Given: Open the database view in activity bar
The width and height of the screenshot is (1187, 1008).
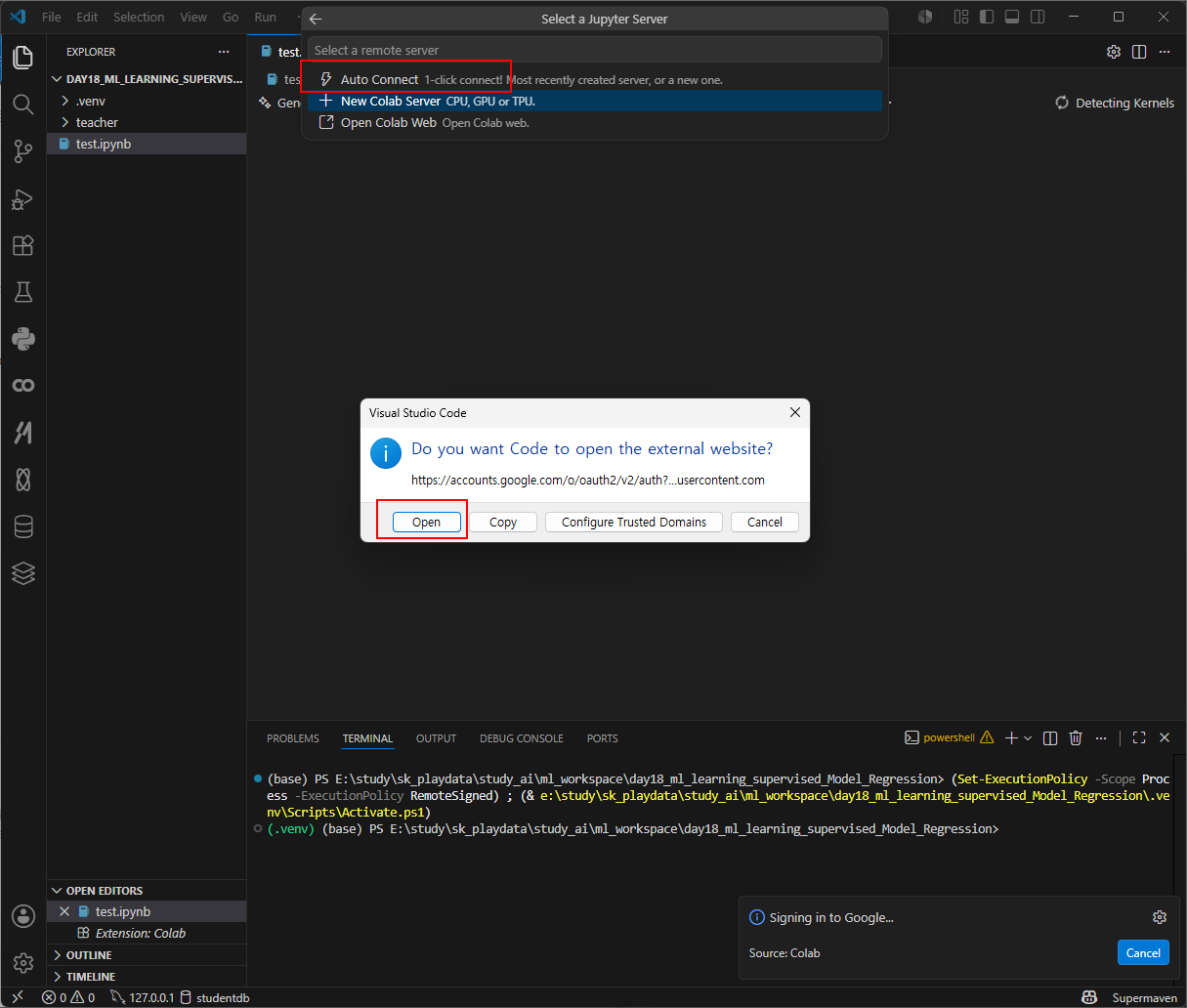Looking at the screenshot, I should point(23,526).
